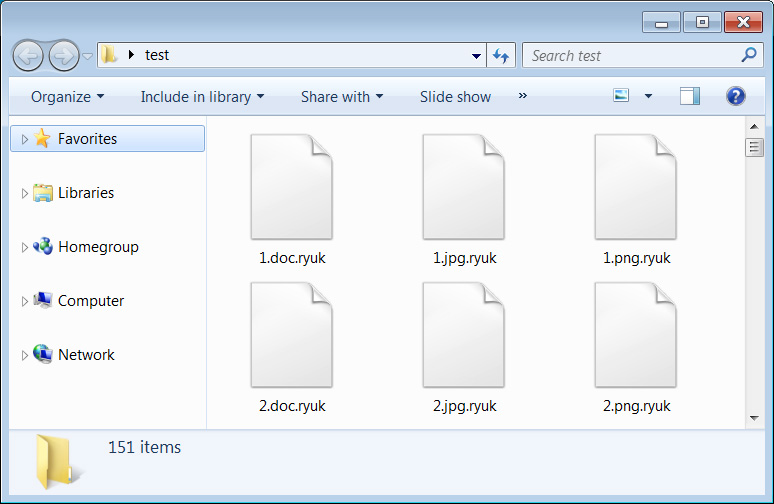Start Slide show from toolbar
This screenshot has width=774, height=504.
click(456, 97)
